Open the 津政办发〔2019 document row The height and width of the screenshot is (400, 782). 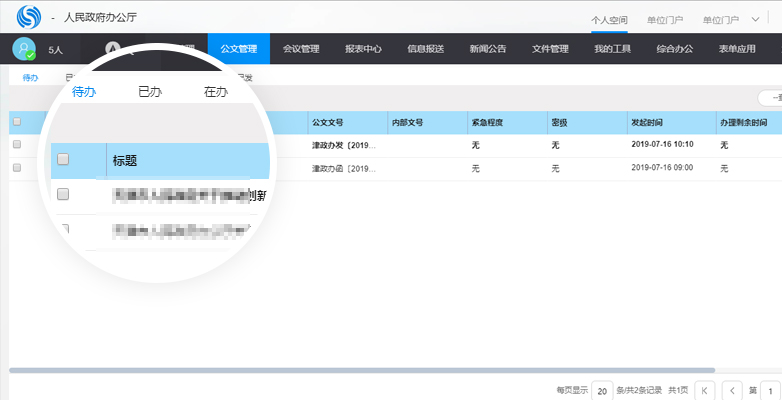(x=343, y=145)
